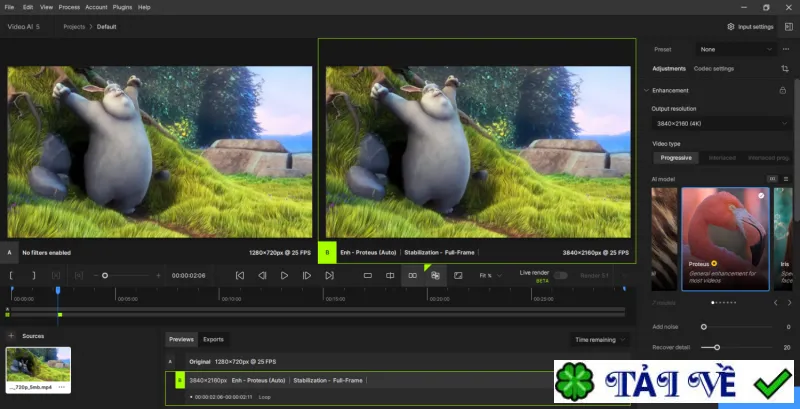This screenshot has width=800, height=409.
Task: Jump to the start of the clip
Action: 240,275
